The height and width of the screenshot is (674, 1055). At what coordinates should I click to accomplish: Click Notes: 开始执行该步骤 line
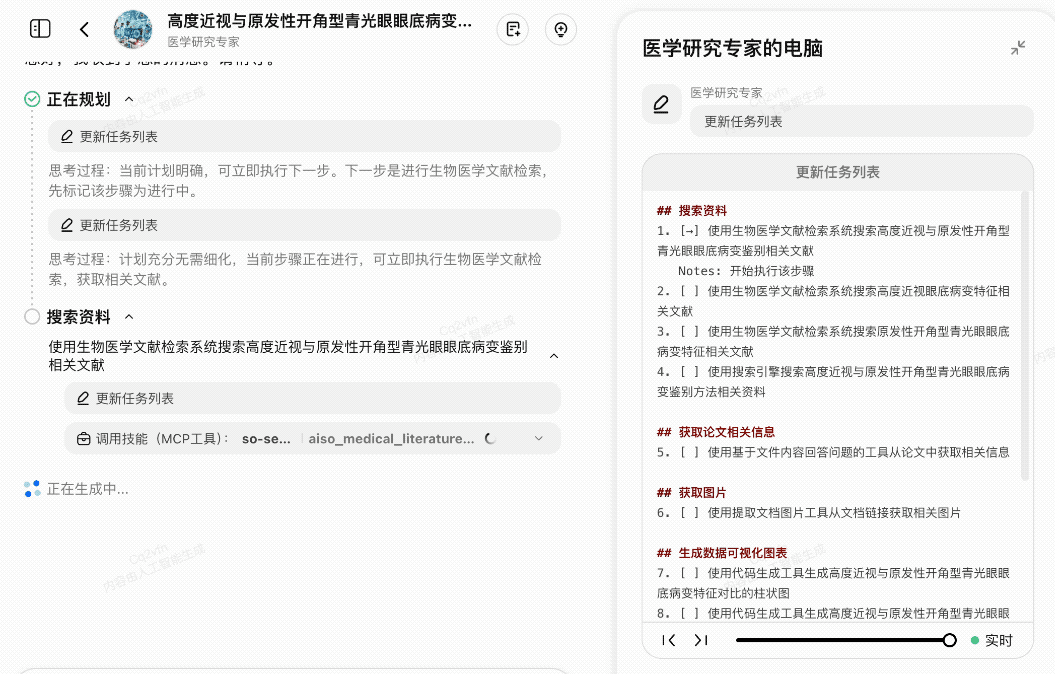[746, 271]
